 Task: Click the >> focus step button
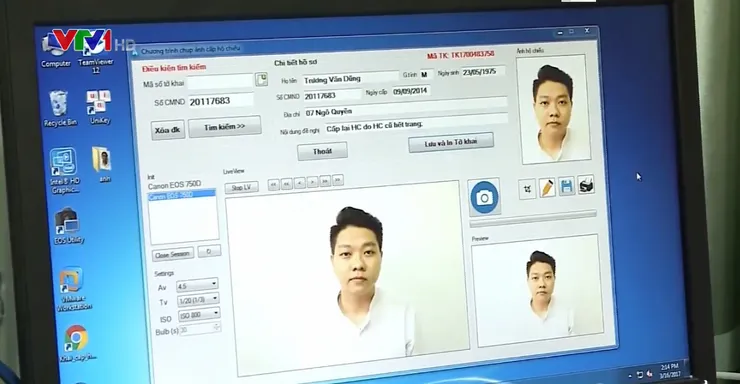pyautogui.click(x=325, y=181)
